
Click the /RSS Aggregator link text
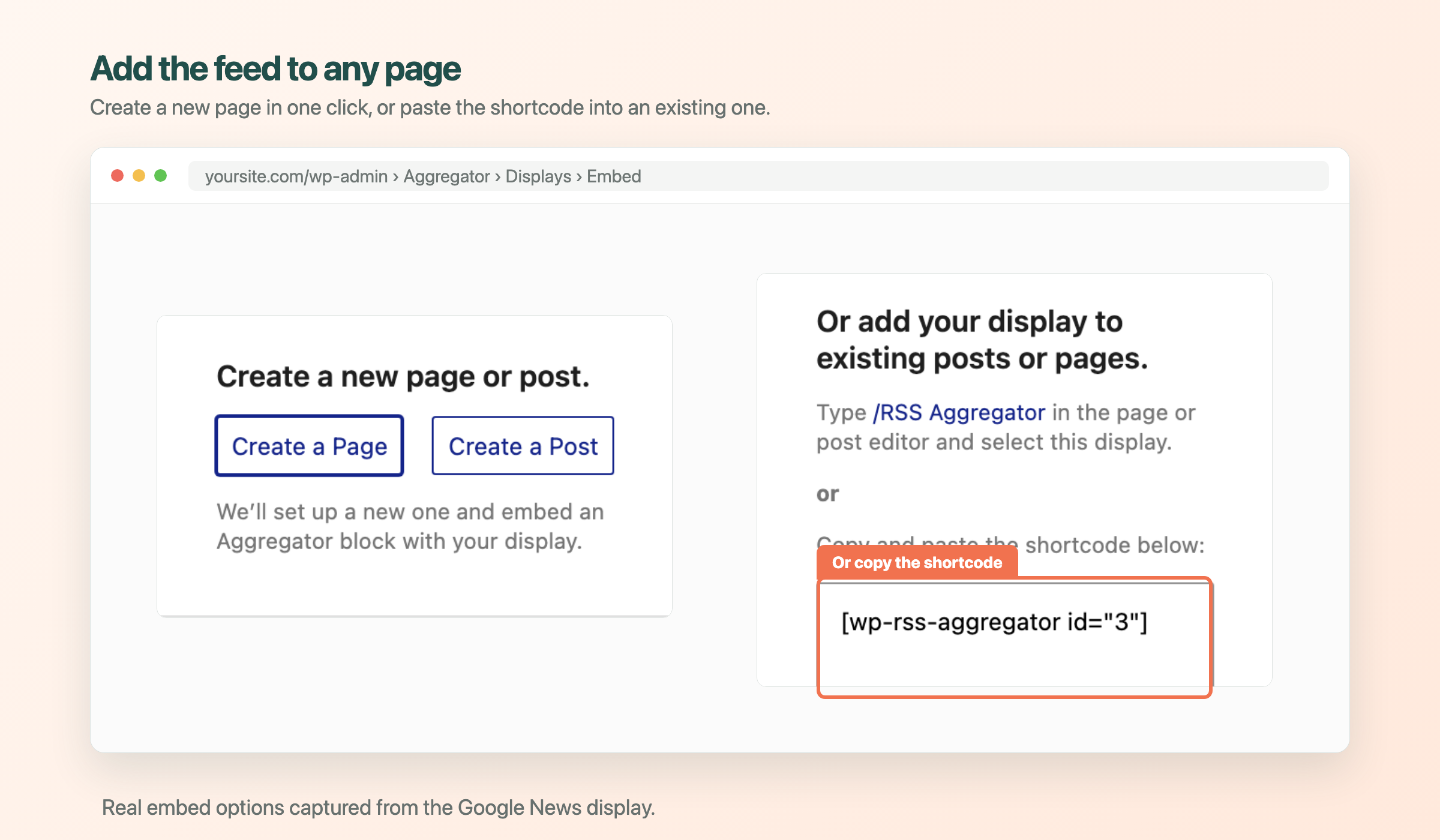pos(959,413)
